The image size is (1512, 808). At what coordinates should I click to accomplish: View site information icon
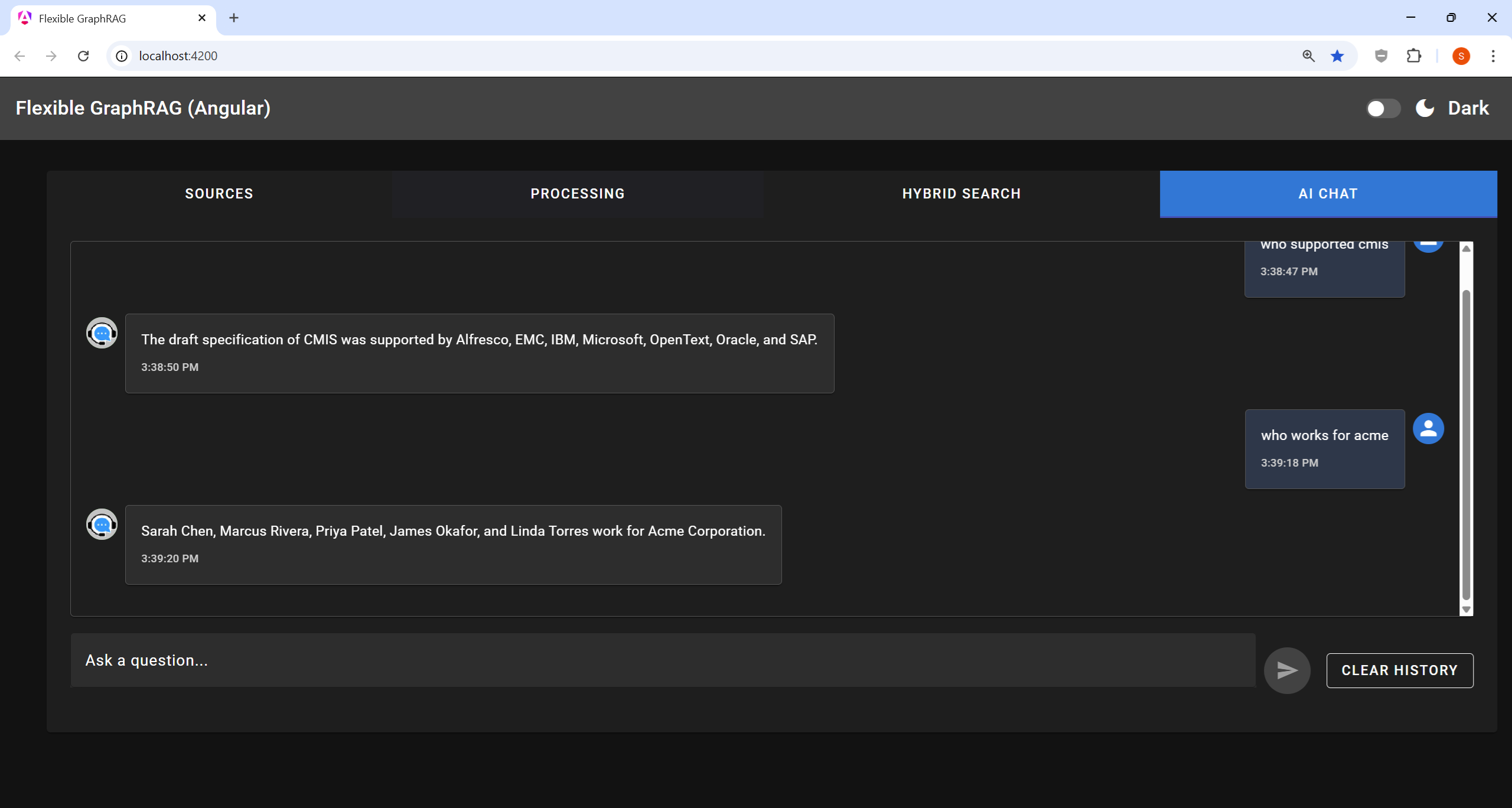tap(122, 56)
